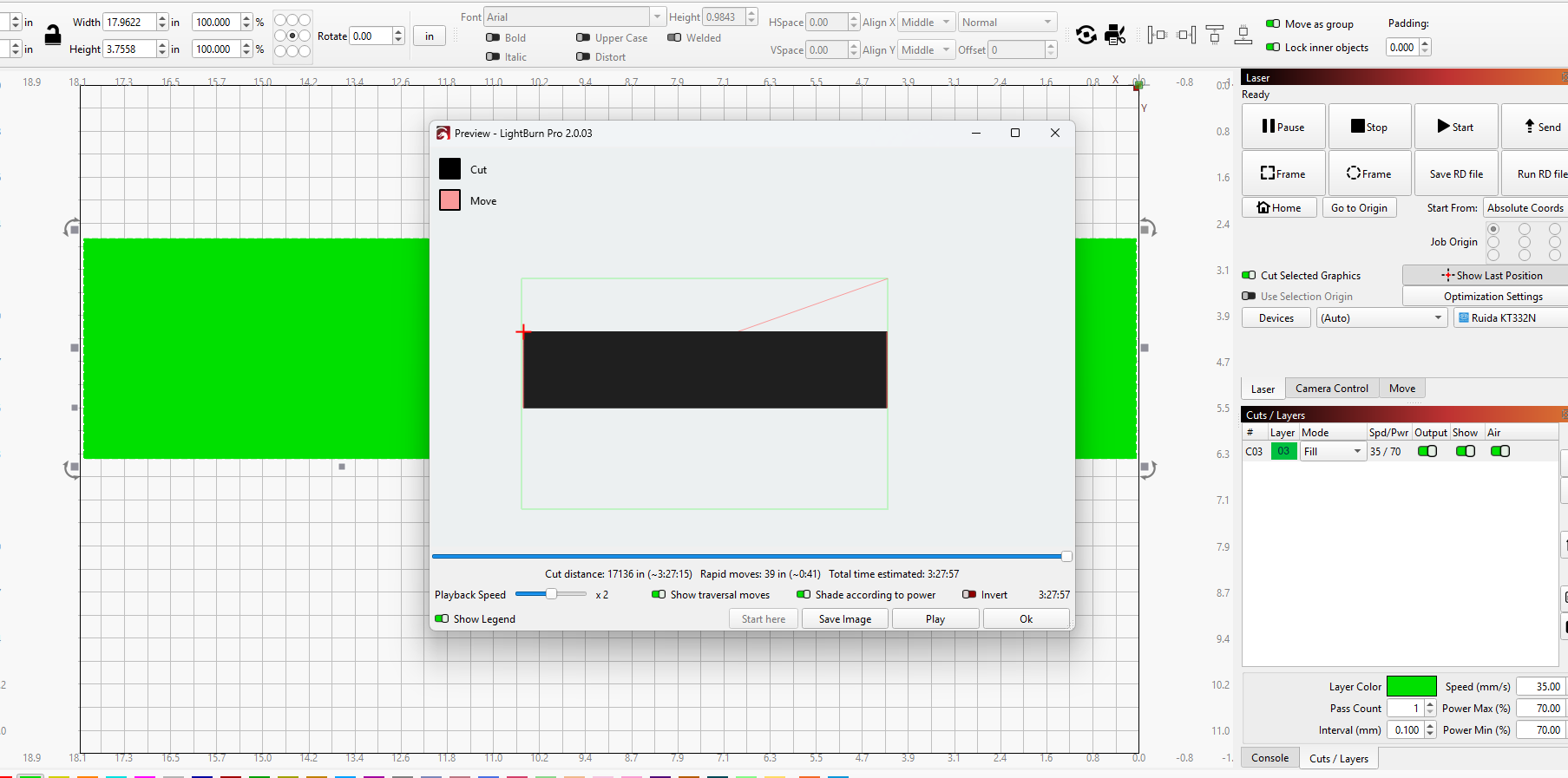The image size is (1568, 778).
Task: Click the Print and Cut icon
Action: (1115, 35)
